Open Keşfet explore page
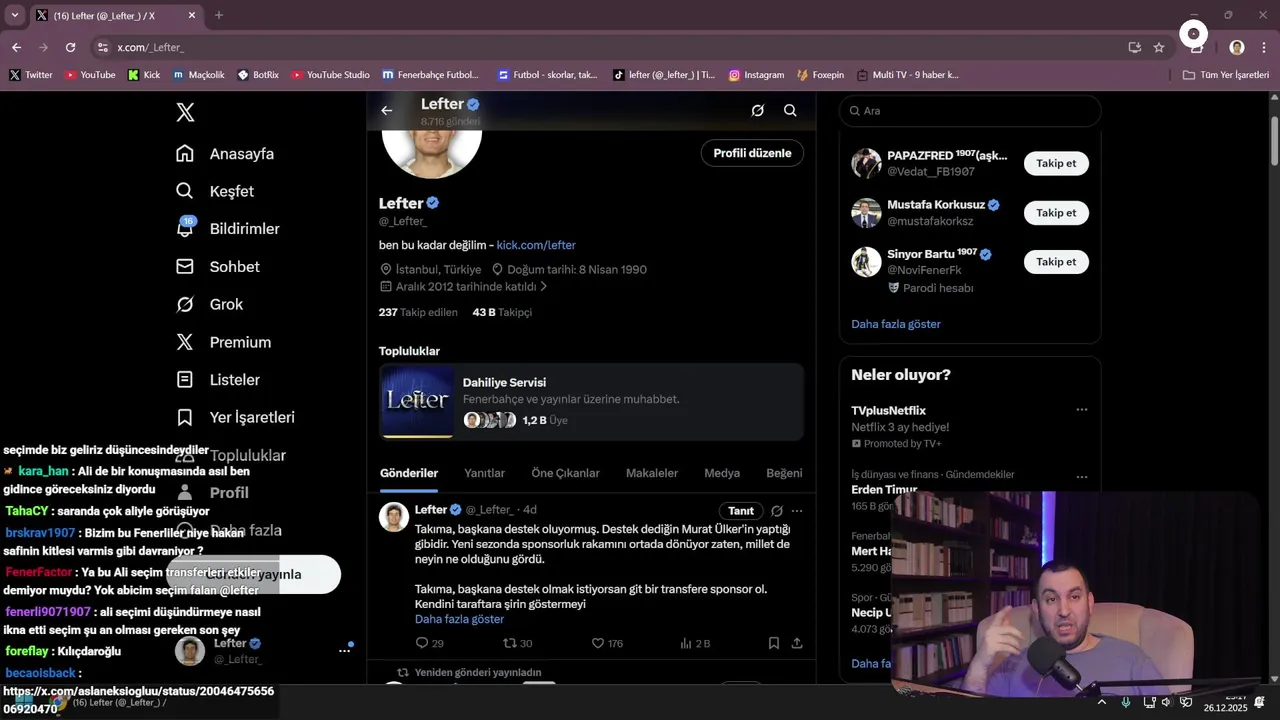This screenshot has width=1280, height=720. (x=215, y=191)
